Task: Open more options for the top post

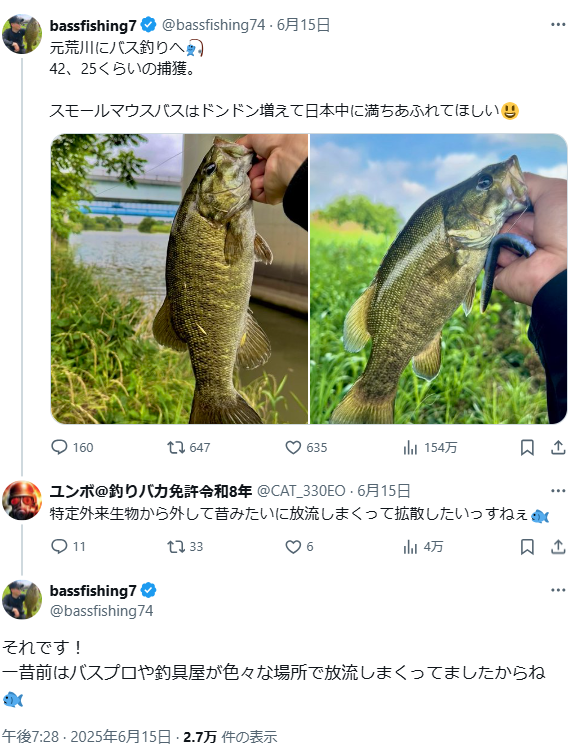Action: click(x=558, y=24)
